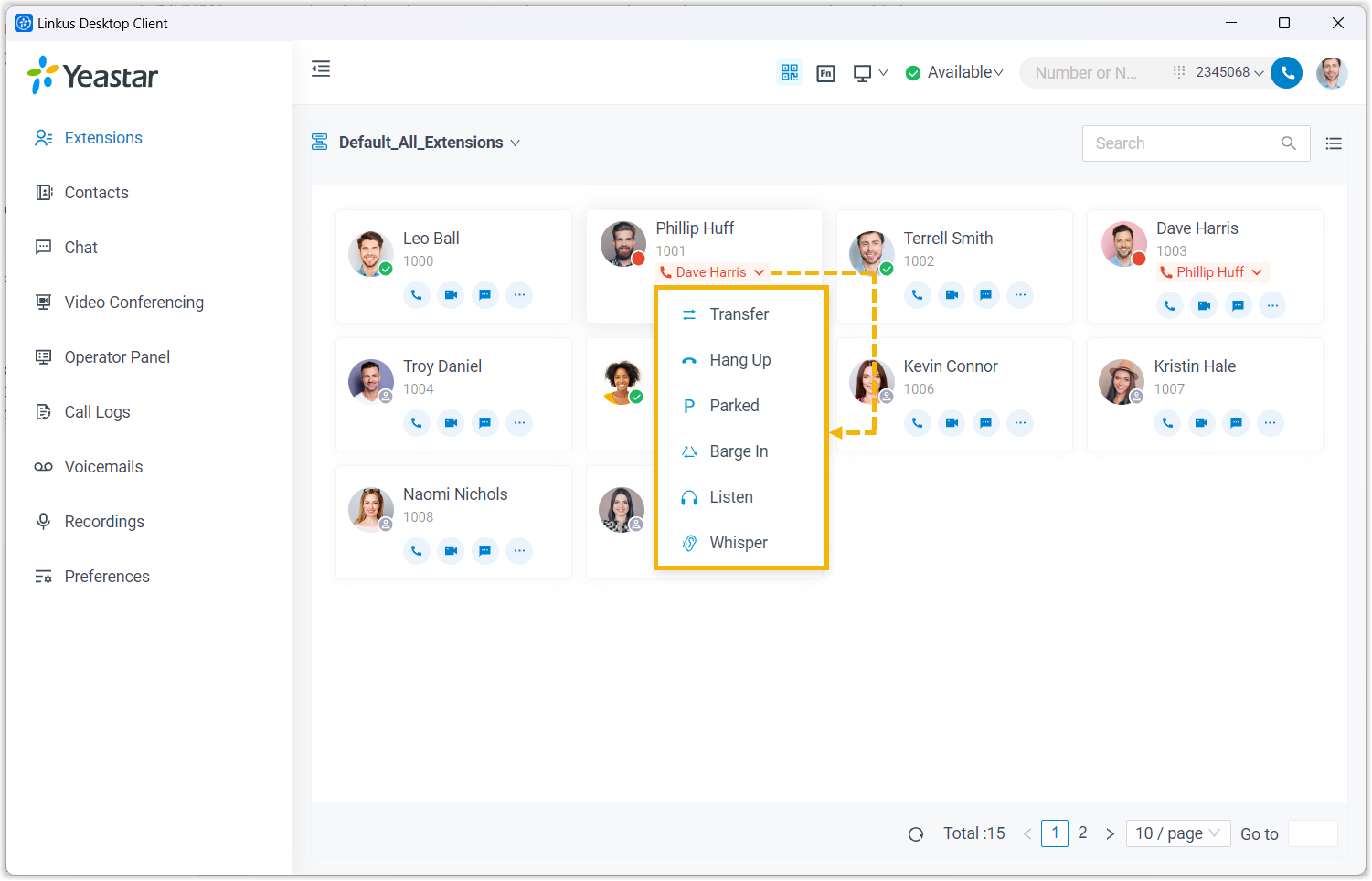Click the extension Search field
The width and height of the screenshot is (1372, 881).
coord(1196,143)
